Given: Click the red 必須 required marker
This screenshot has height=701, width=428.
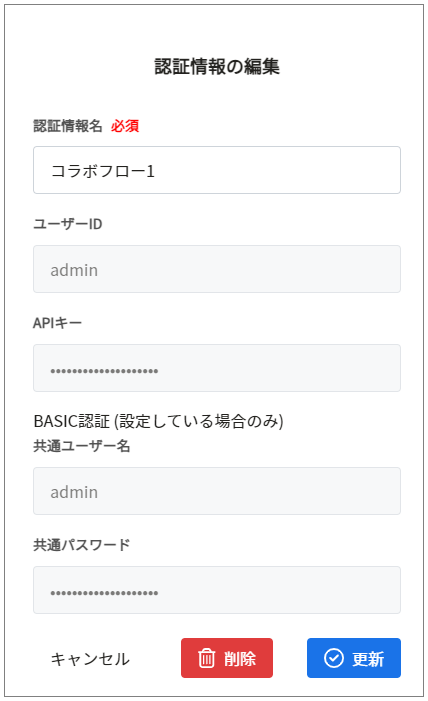Looking at the screenshot, I should point(125,126).
